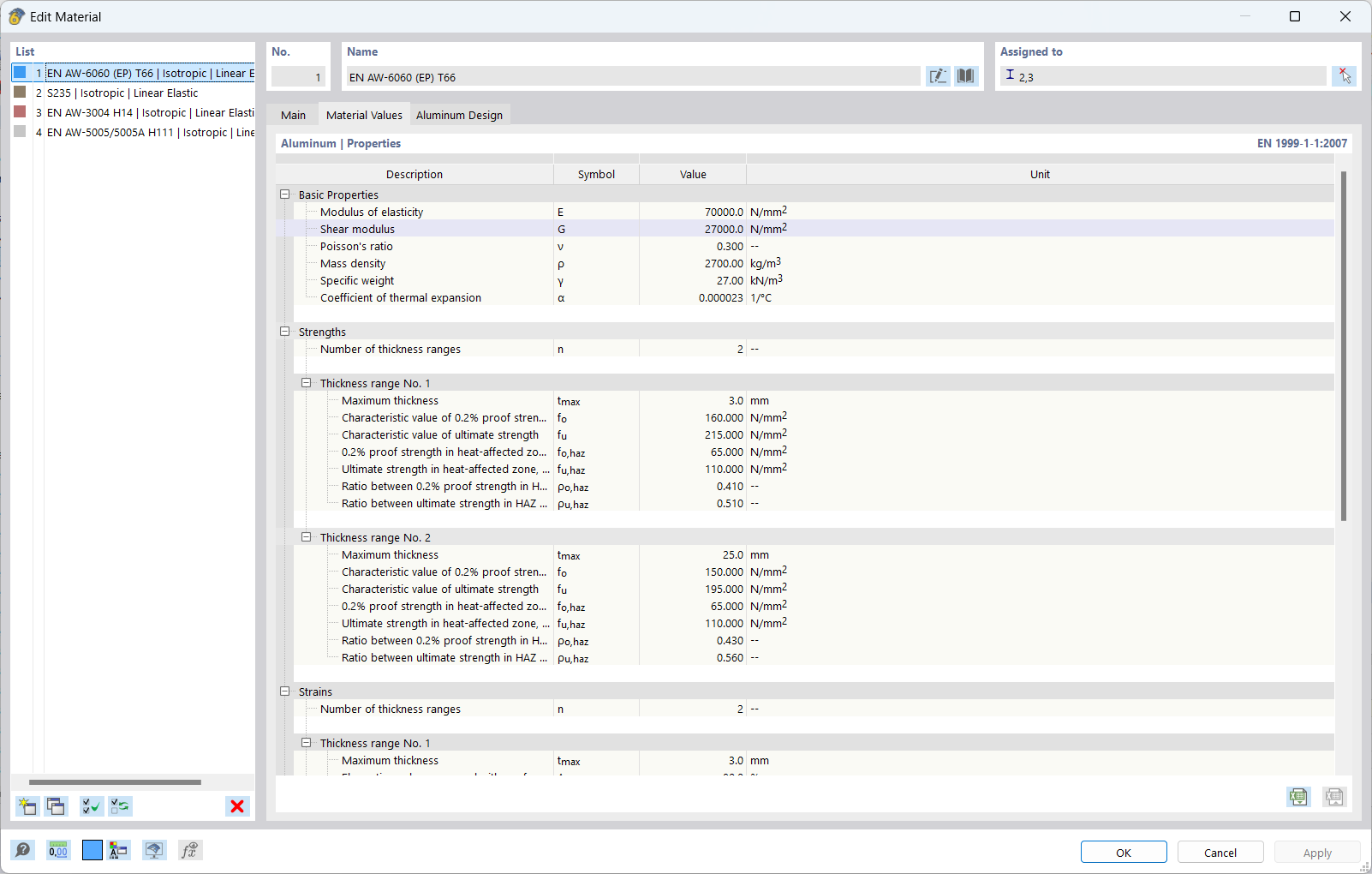Open the material library book icon
The height and width of the screenshot is (874, 1372).
[966, 76]
